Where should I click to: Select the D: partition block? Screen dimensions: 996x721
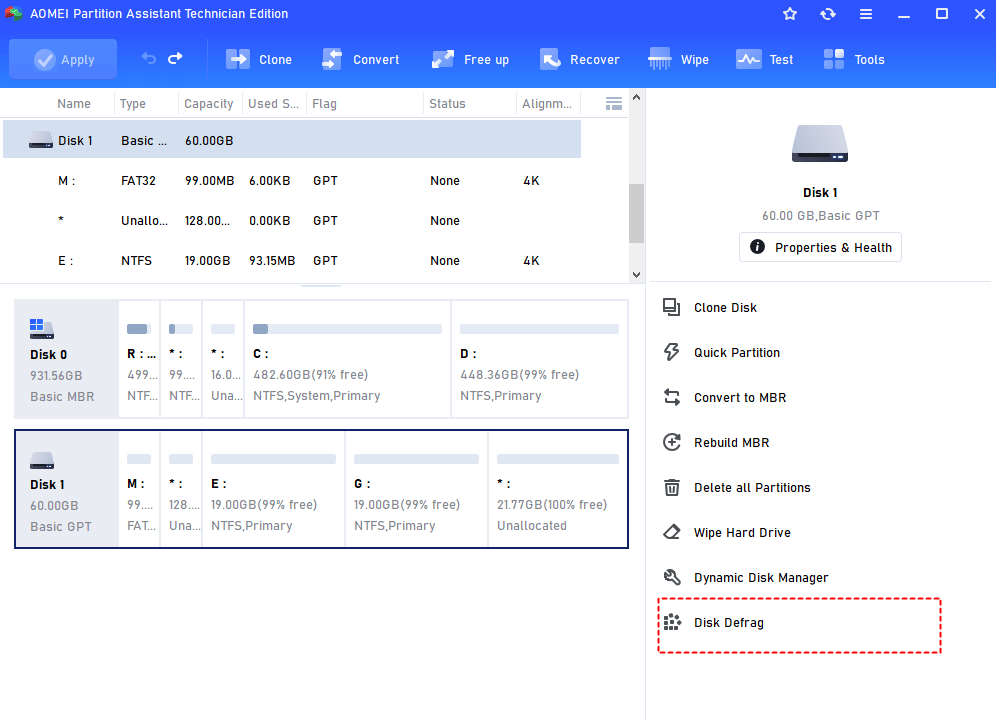(540, 360)
